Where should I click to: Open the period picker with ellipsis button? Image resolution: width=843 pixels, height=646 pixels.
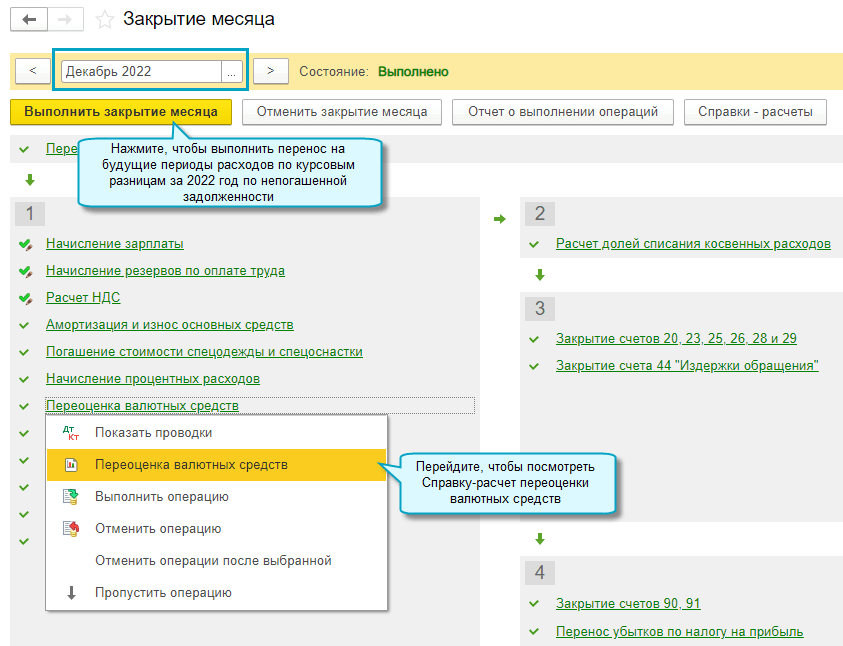point(232,71)
